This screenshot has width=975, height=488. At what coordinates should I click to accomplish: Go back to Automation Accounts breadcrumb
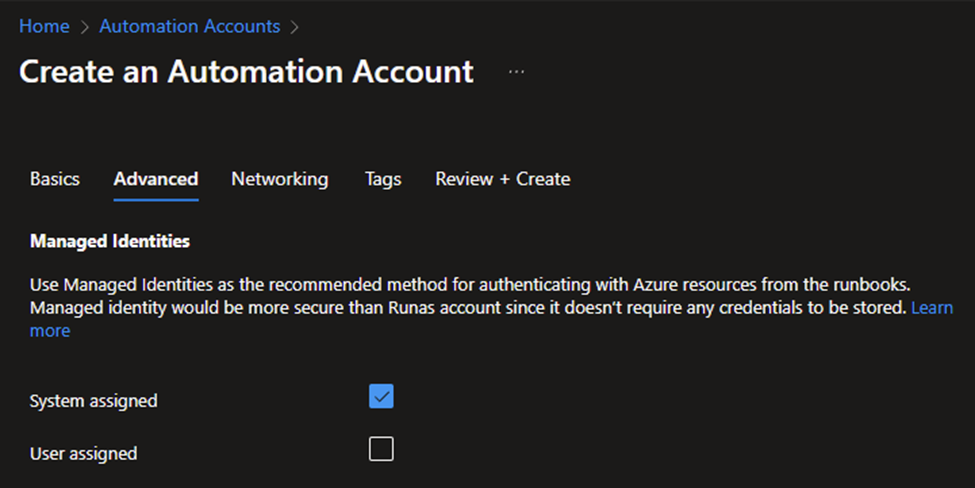point(190,26)
